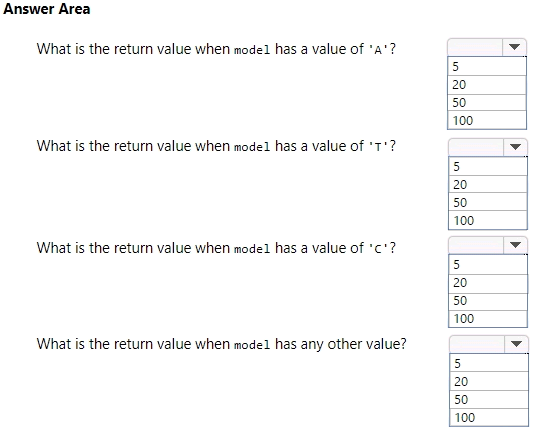Select 5 for model 'T' question

(x=488, y=167)
